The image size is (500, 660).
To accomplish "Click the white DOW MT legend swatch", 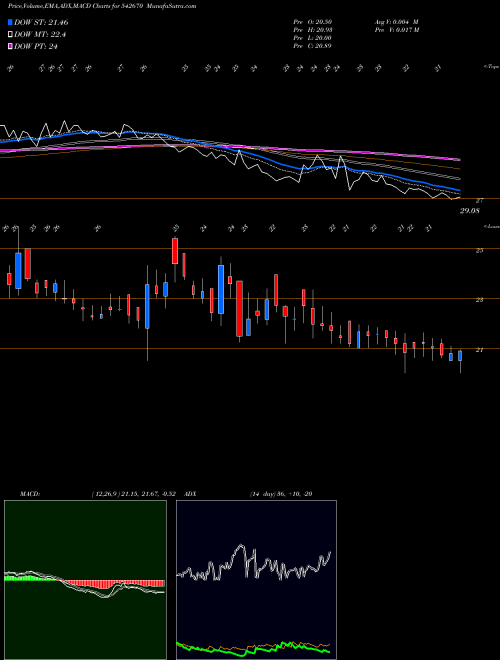I will [x=10, y=35].
